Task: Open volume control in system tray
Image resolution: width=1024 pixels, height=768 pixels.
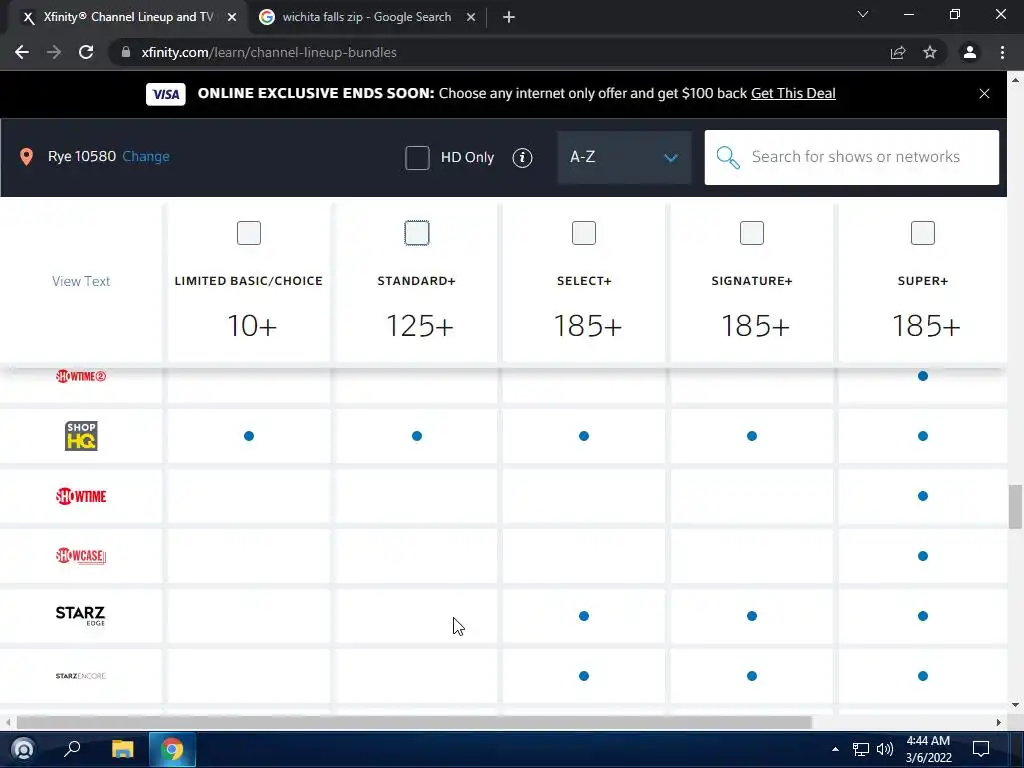Action: [x=885, y=749]
